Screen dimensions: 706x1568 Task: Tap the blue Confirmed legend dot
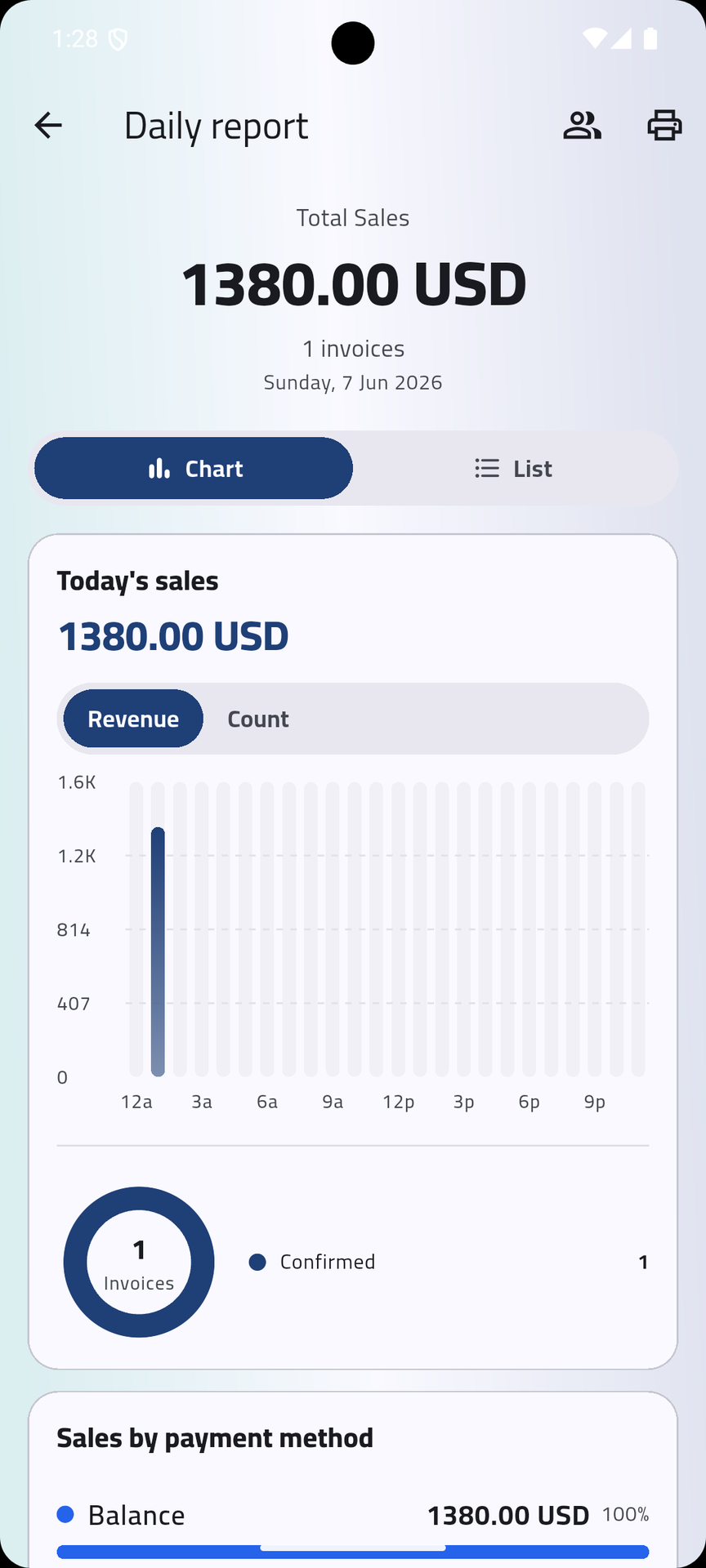coord(257,1262)
